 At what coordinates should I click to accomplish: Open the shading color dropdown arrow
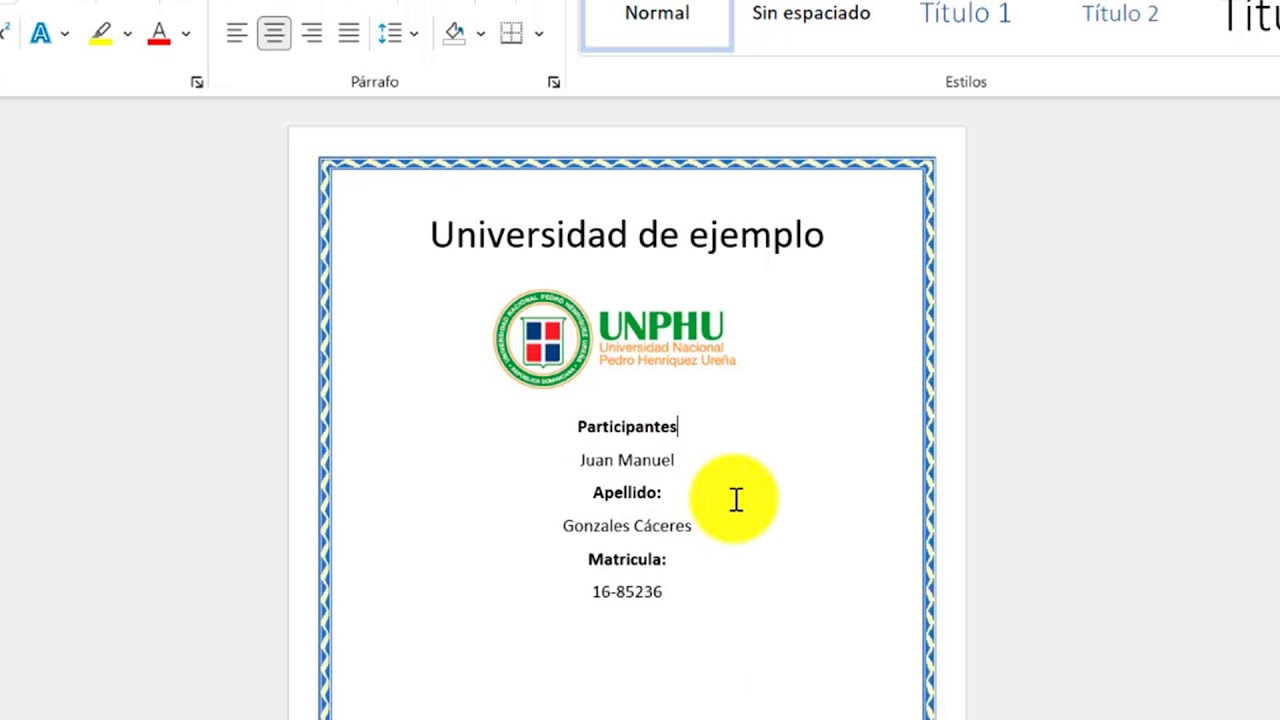pyautogui.click(x=481, y=34)
